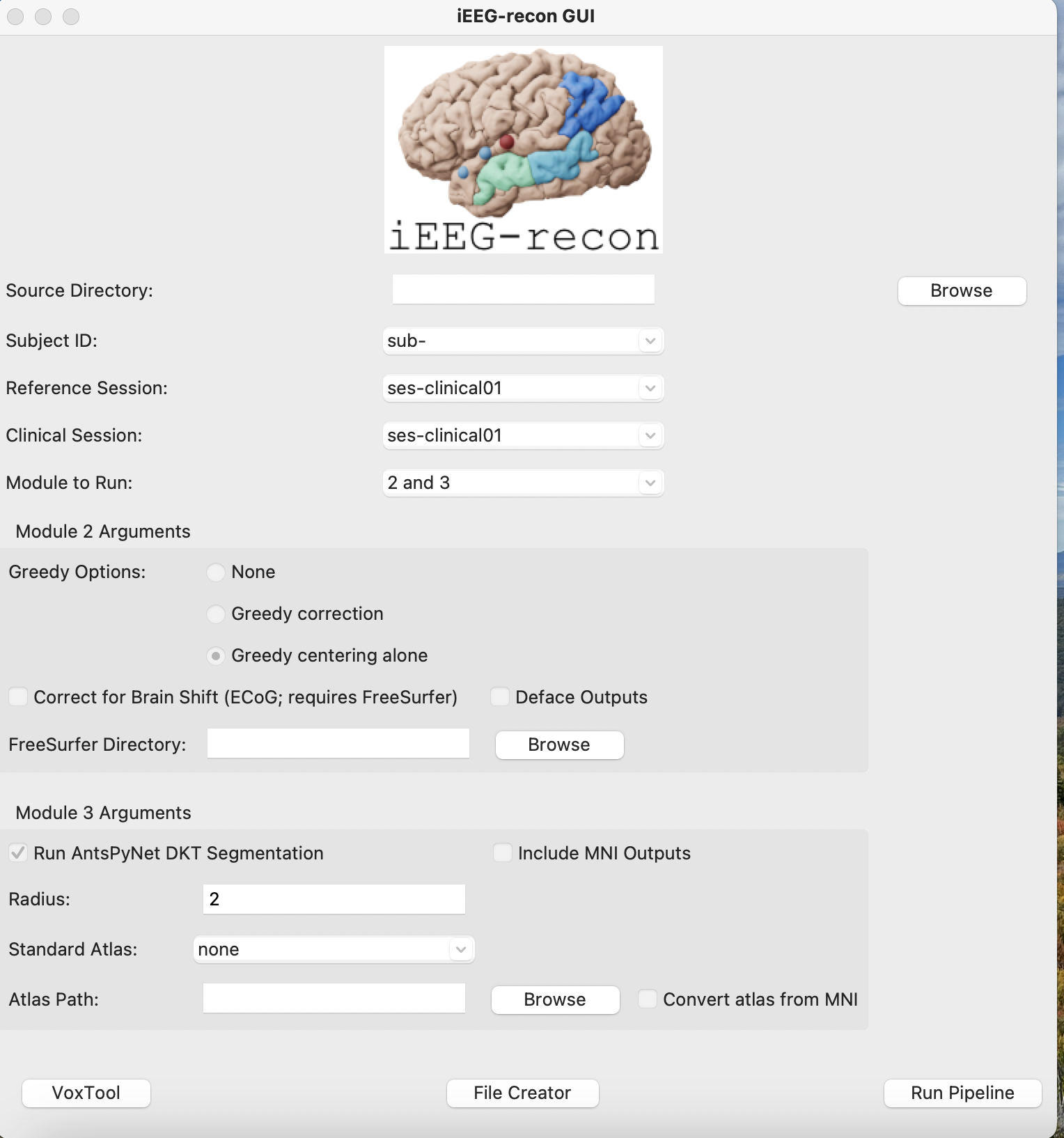This screenshot has width=1064, height=1138.
Task: Click the Source Directory text field
Action: click(523, 289)
